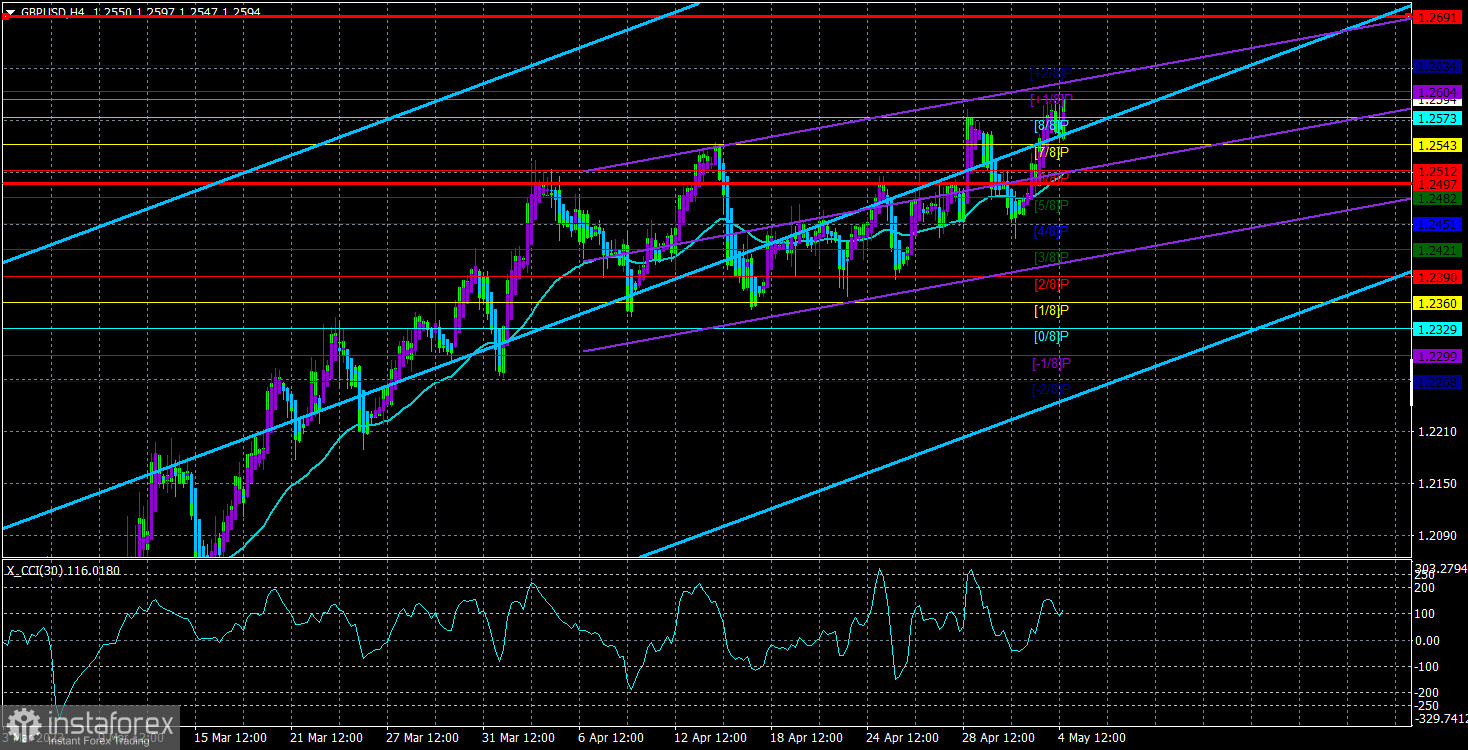Select the [-1/8]P Murray level label

tap(1050, 363)
